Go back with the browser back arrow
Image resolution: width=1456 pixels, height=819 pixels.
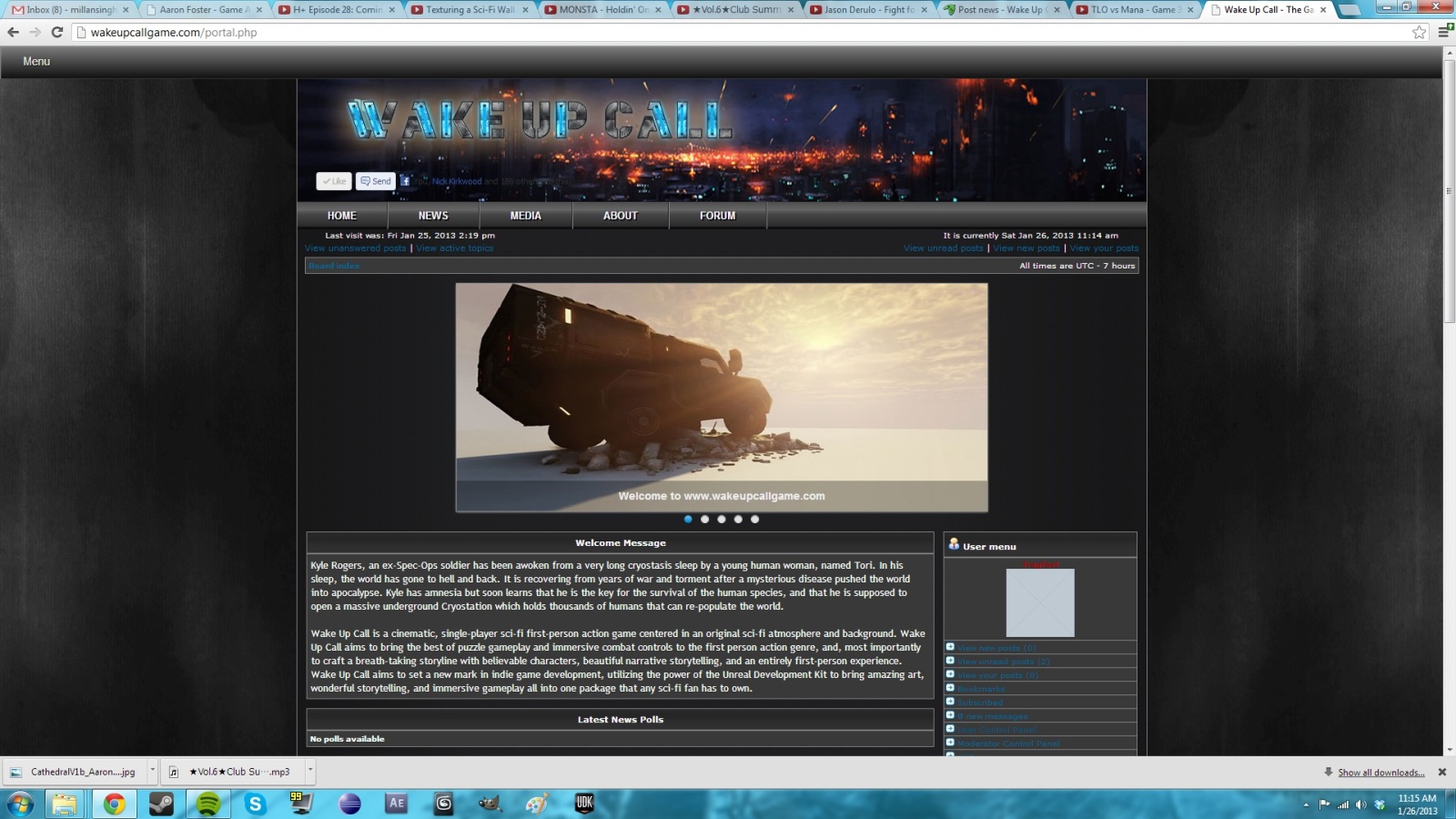[x=13, y=32]
